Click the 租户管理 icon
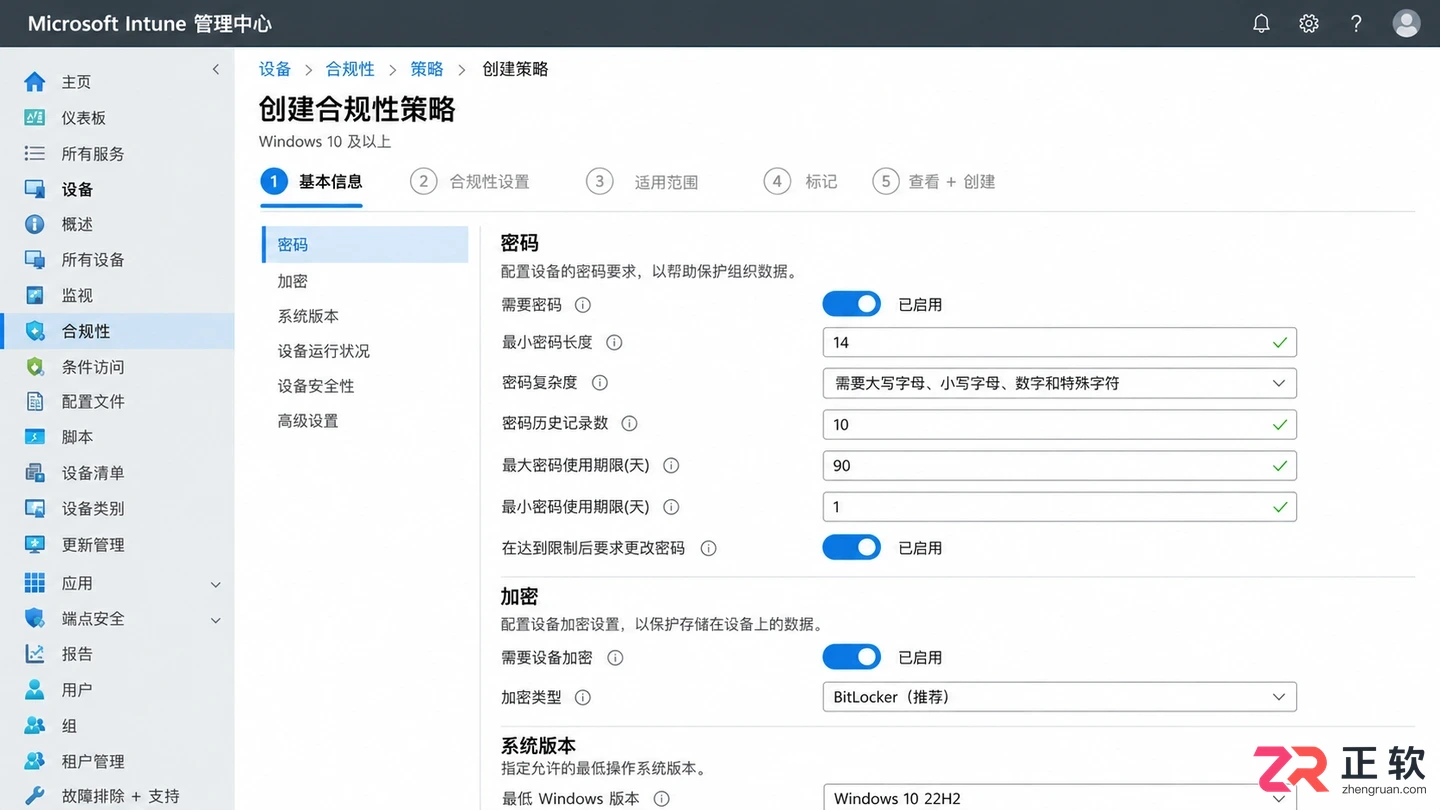Image resolution: width=1440 pixels, height=810 pixels. 35,761
